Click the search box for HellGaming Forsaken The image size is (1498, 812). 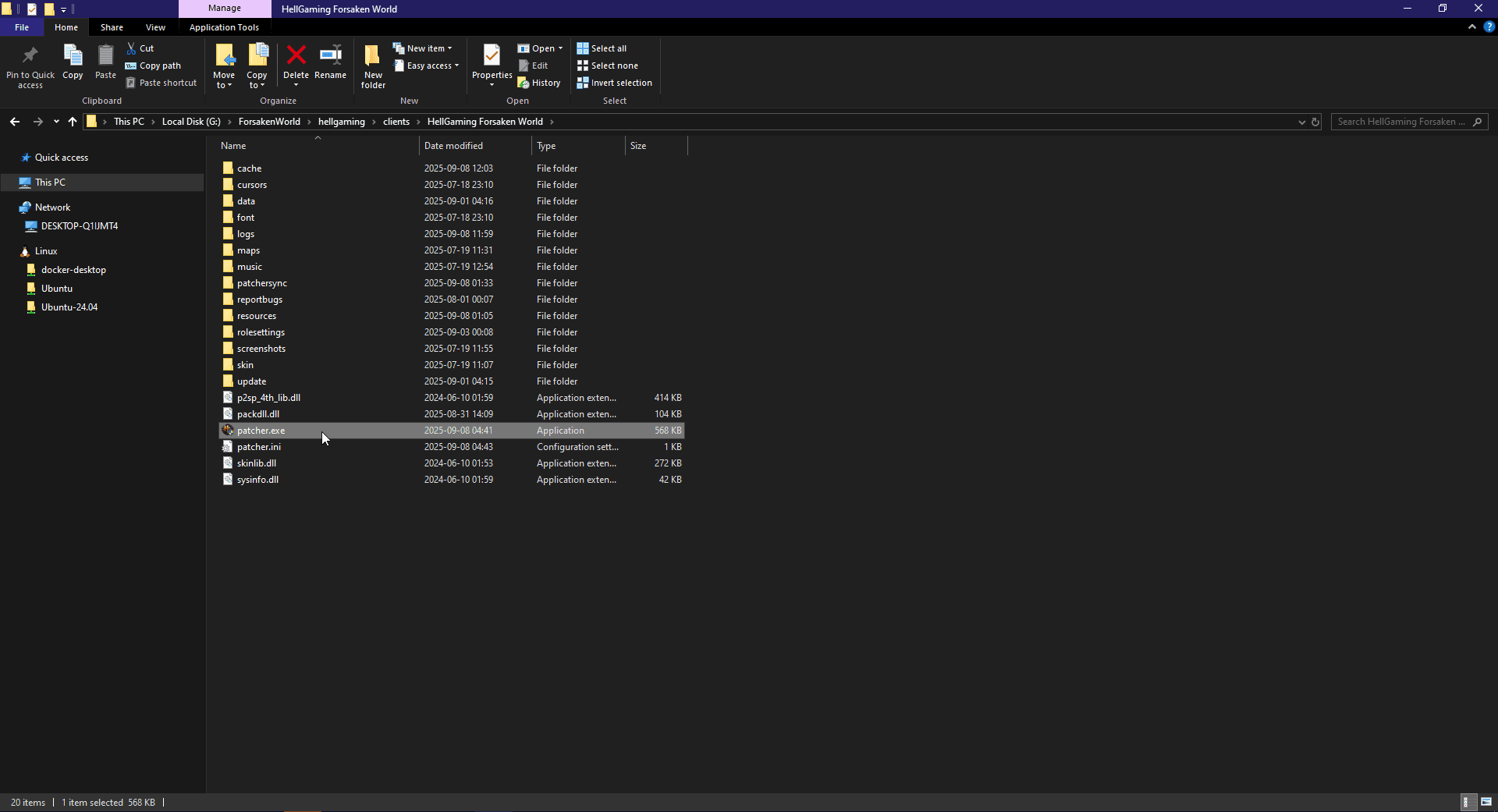coord(1400,122)
